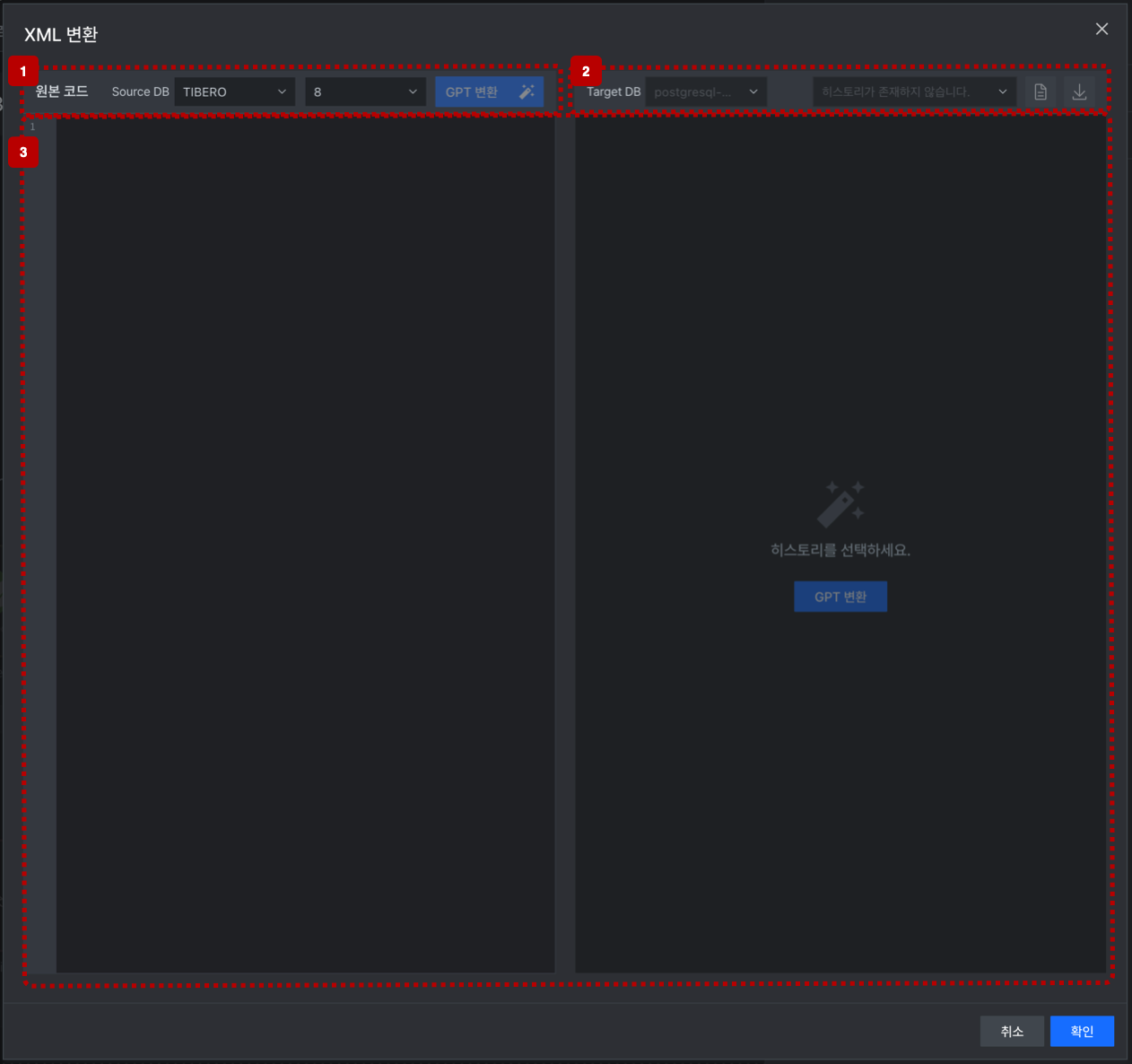
Task: Click the red annotation badge numbered 3
Action: click(23, 153)
